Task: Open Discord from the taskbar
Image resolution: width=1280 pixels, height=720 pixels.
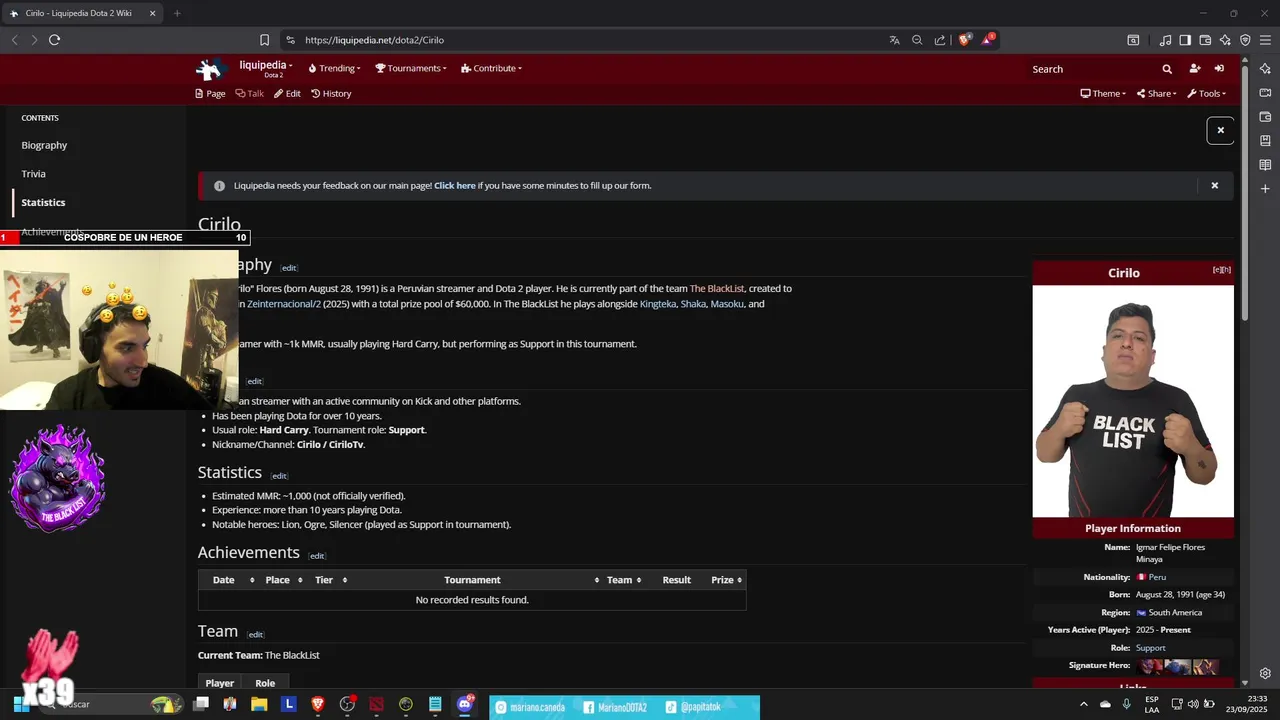Action: [x=464, y=704]
